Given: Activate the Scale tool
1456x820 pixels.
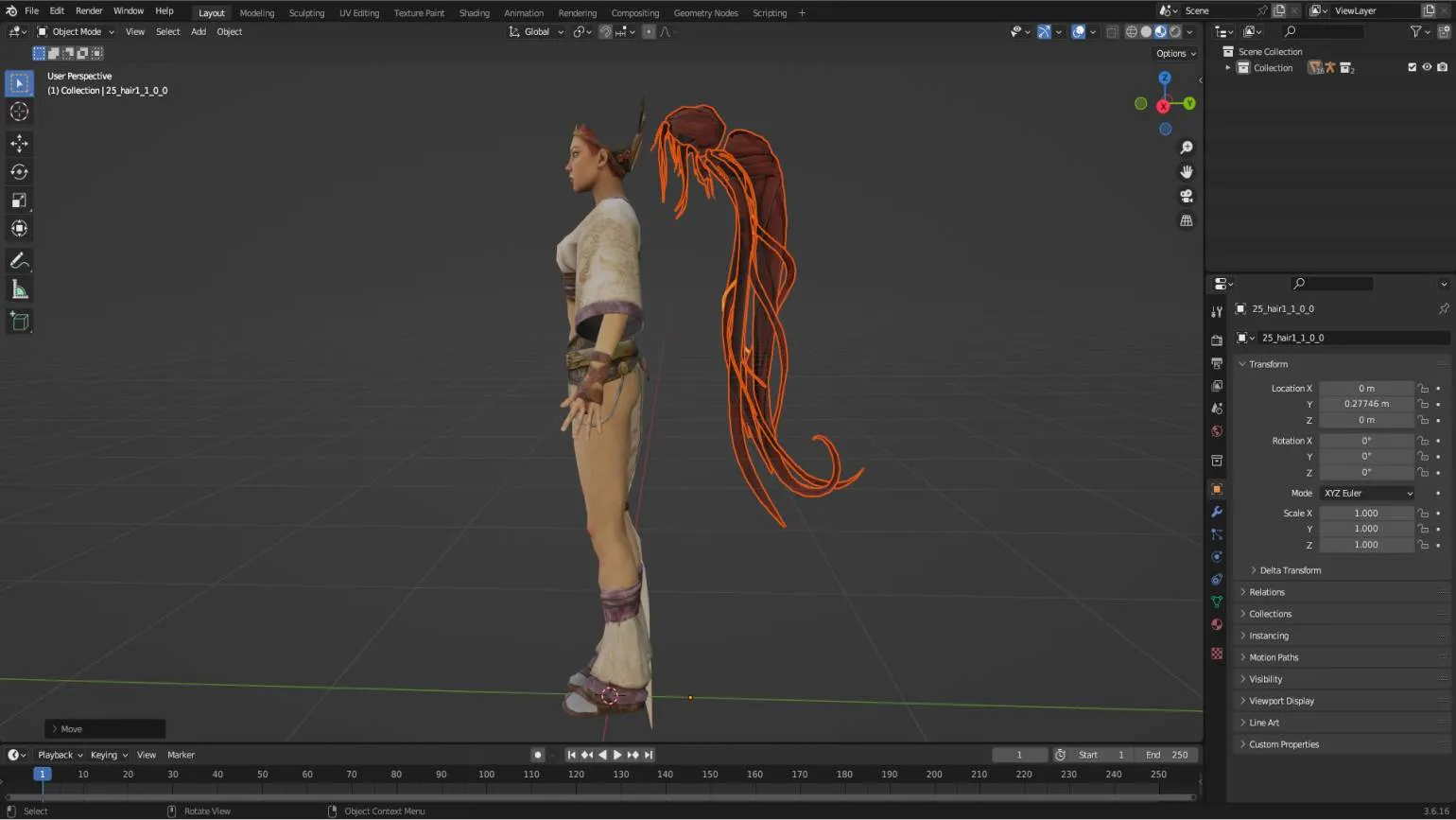Looking at the screenshot, I should click(x=19, y=201).
